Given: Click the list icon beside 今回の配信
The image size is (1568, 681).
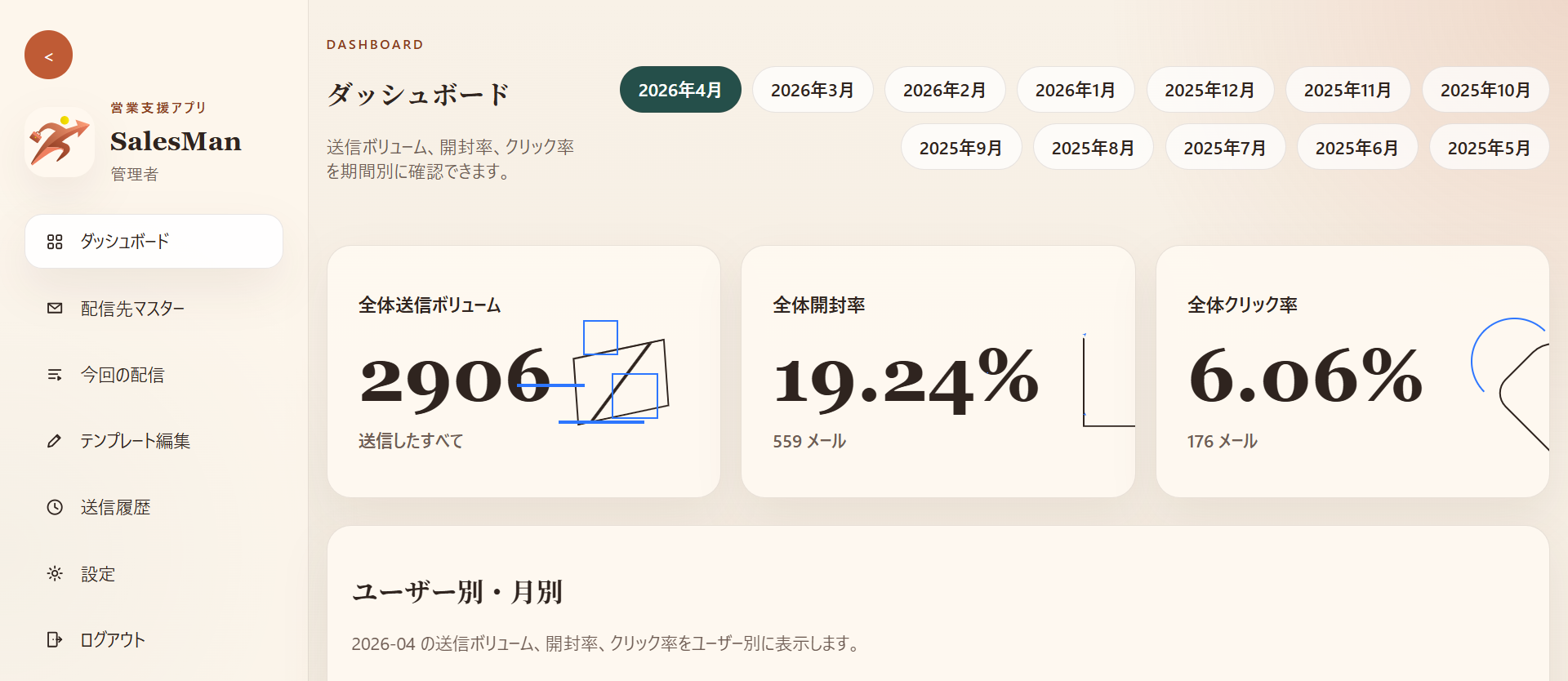Looking at the screenshot, I should [55, 375].
